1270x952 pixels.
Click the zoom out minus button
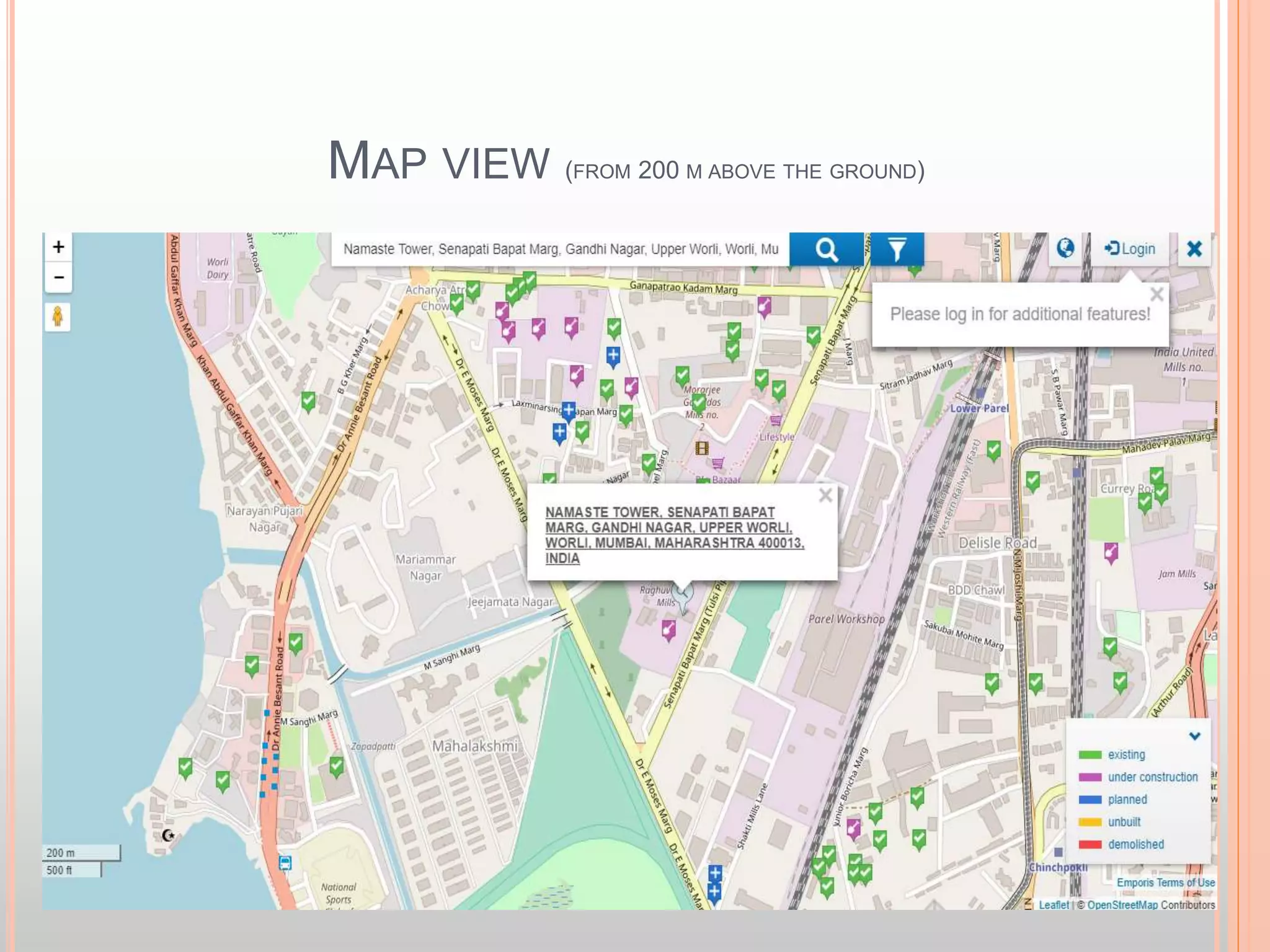point(58,277)
